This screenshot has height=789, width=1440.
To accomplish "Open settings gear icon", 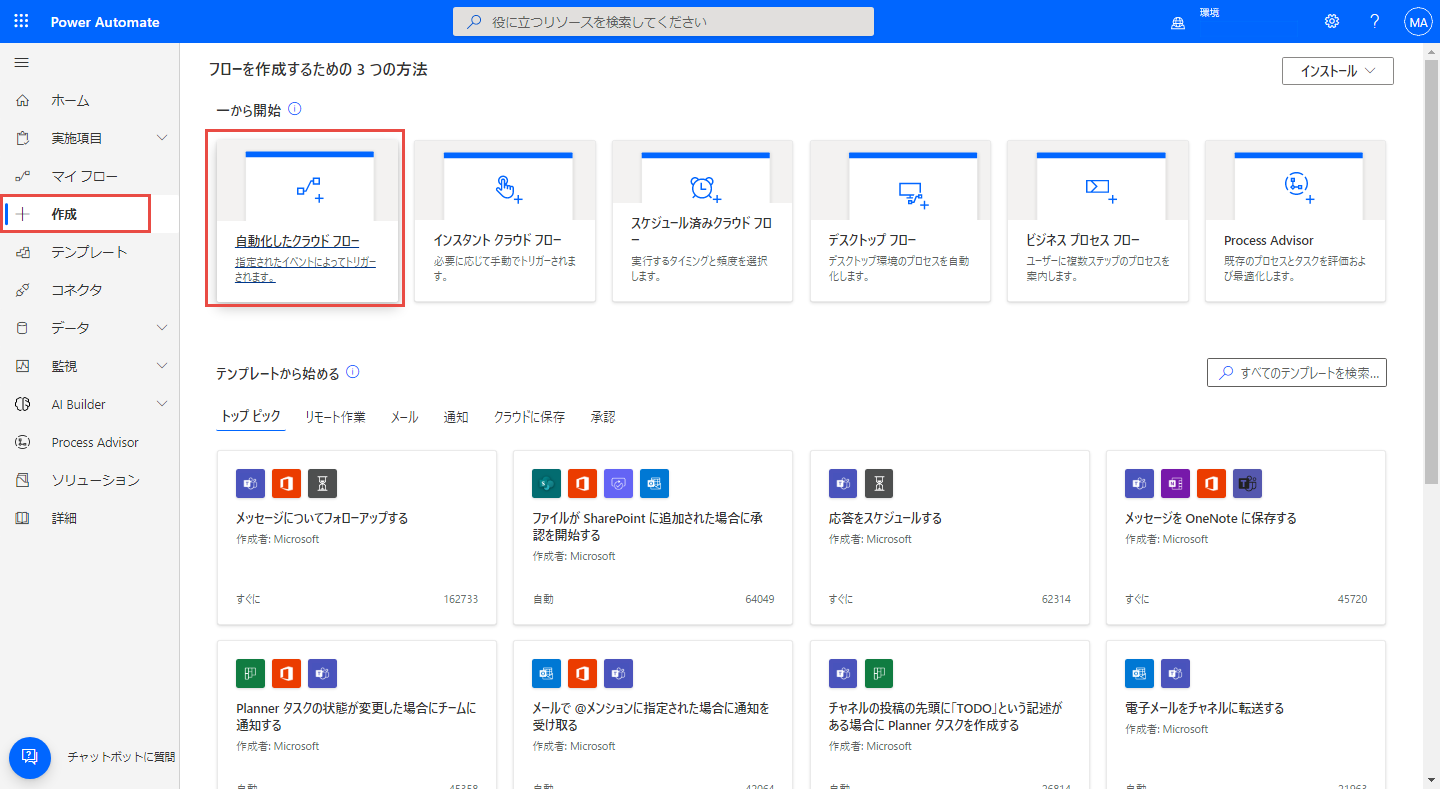I will point(1332,21).
